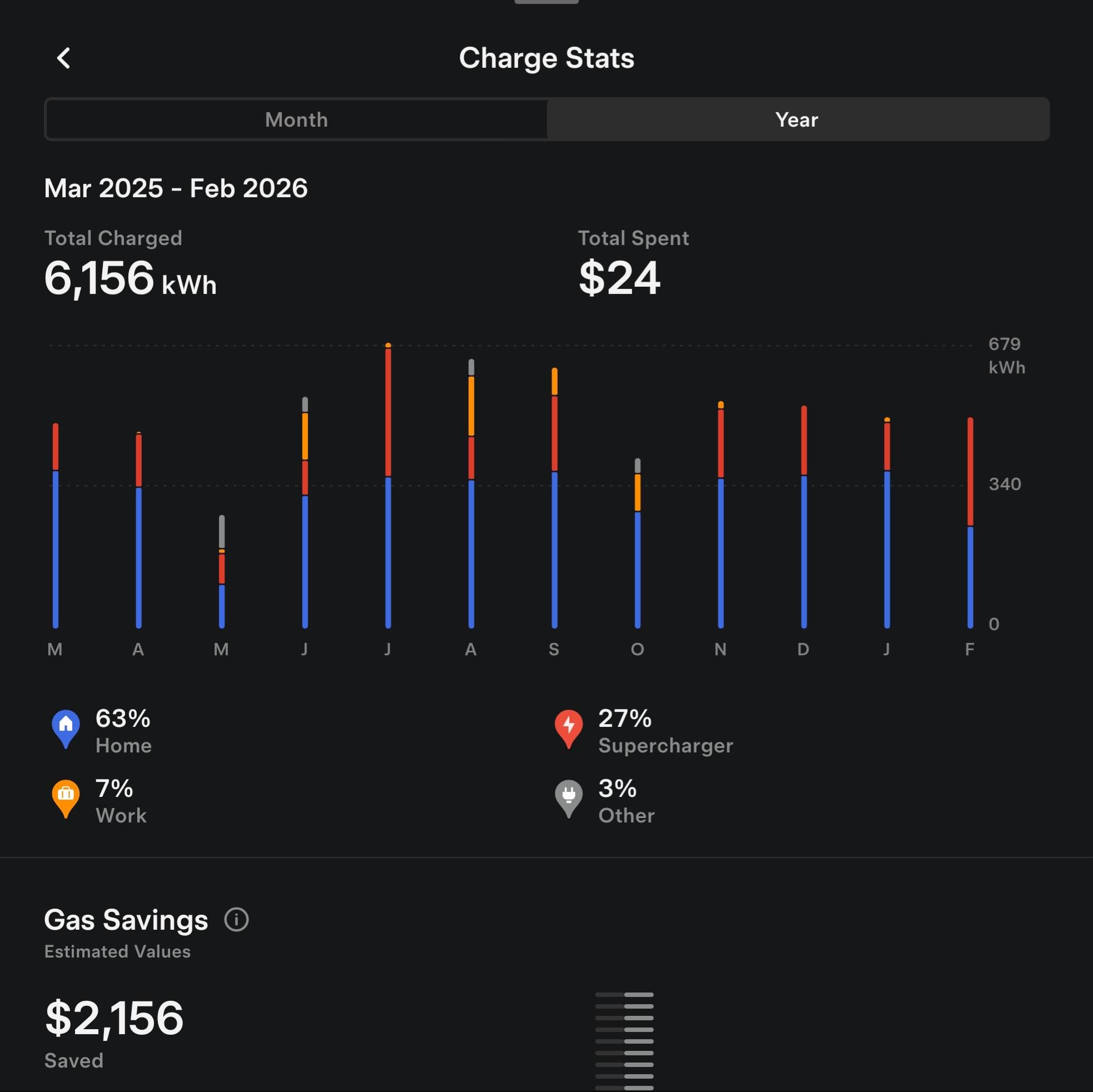Tap the July bar in the chart
The height and width of the screenshot is (1092, 1093).
click(x=388, y=486)
